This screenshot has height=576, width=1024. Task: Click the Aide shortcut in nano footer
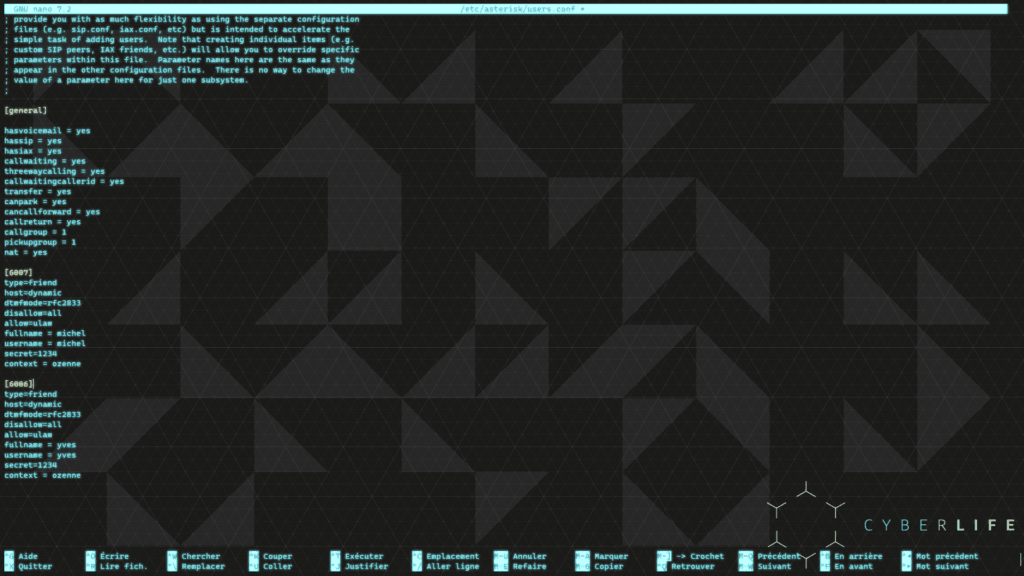[28, 556]
